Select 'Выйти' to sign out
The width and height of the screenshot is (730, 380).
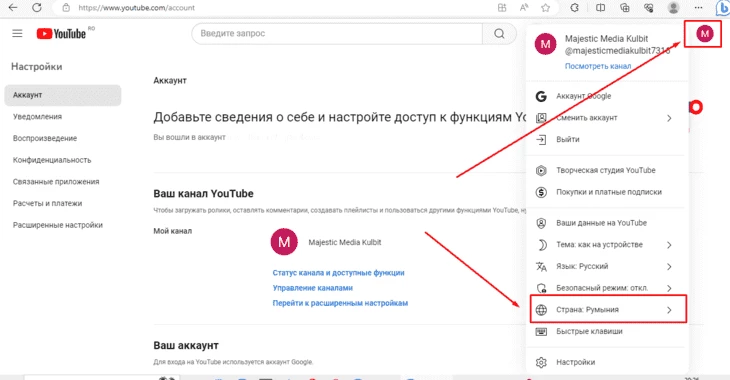tap(607, 139)
